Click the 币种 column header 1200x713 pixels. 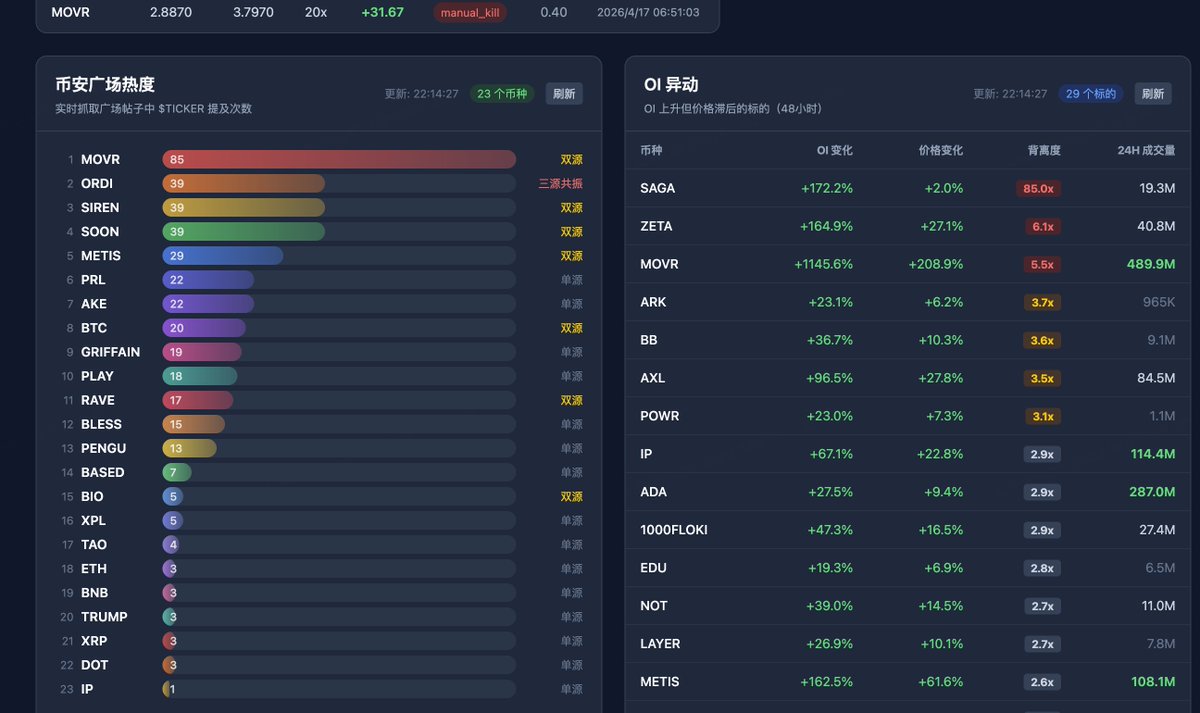(651, 150)
